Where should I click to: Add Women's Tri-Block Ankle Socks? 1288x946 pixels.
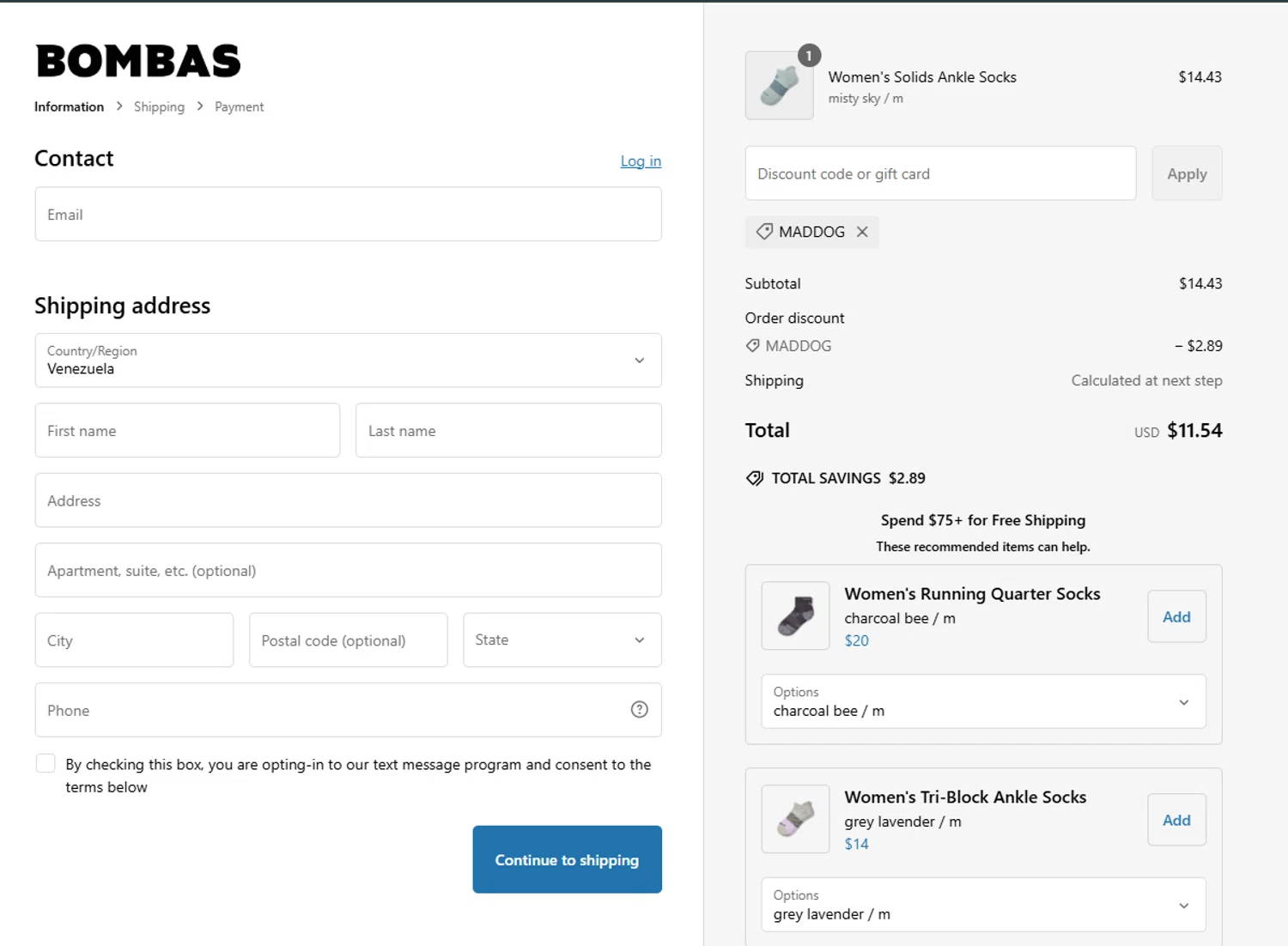coord(1176,820)
